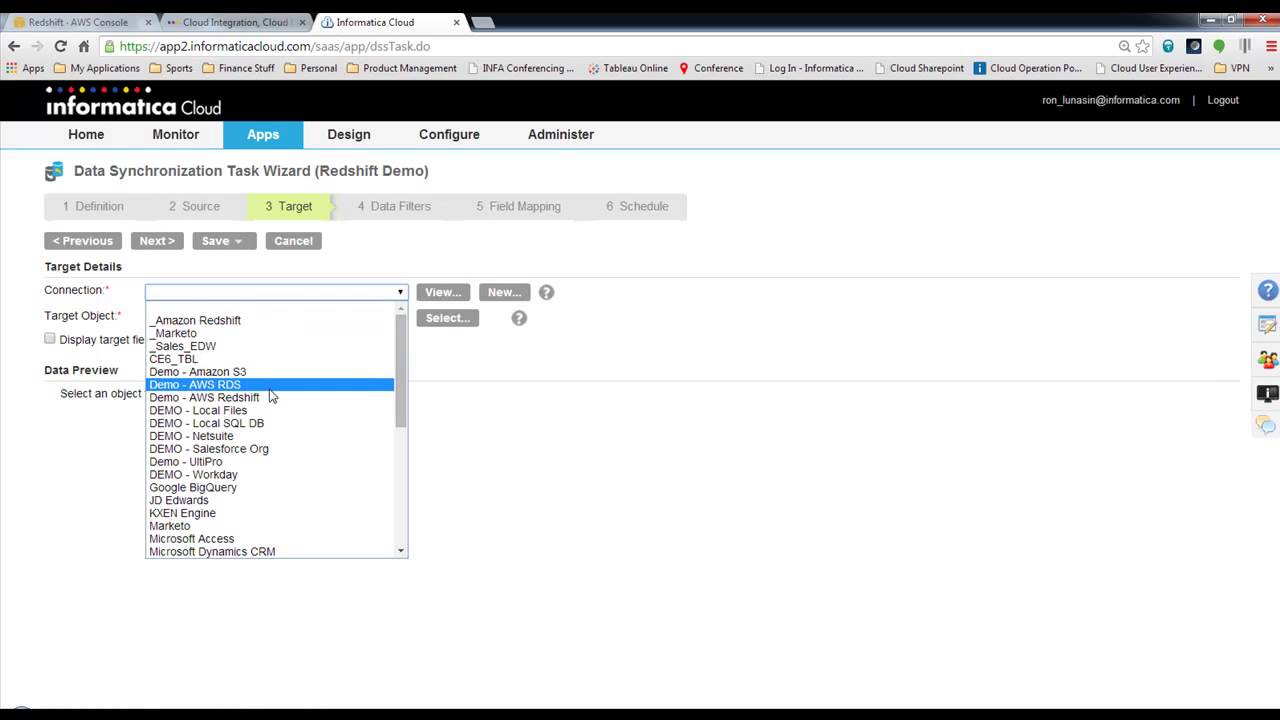Go to wizard step 5 Field Mapping
The height and width of the screenshot is (720, 1280).
pyautogui.click(x=518, y=206)
